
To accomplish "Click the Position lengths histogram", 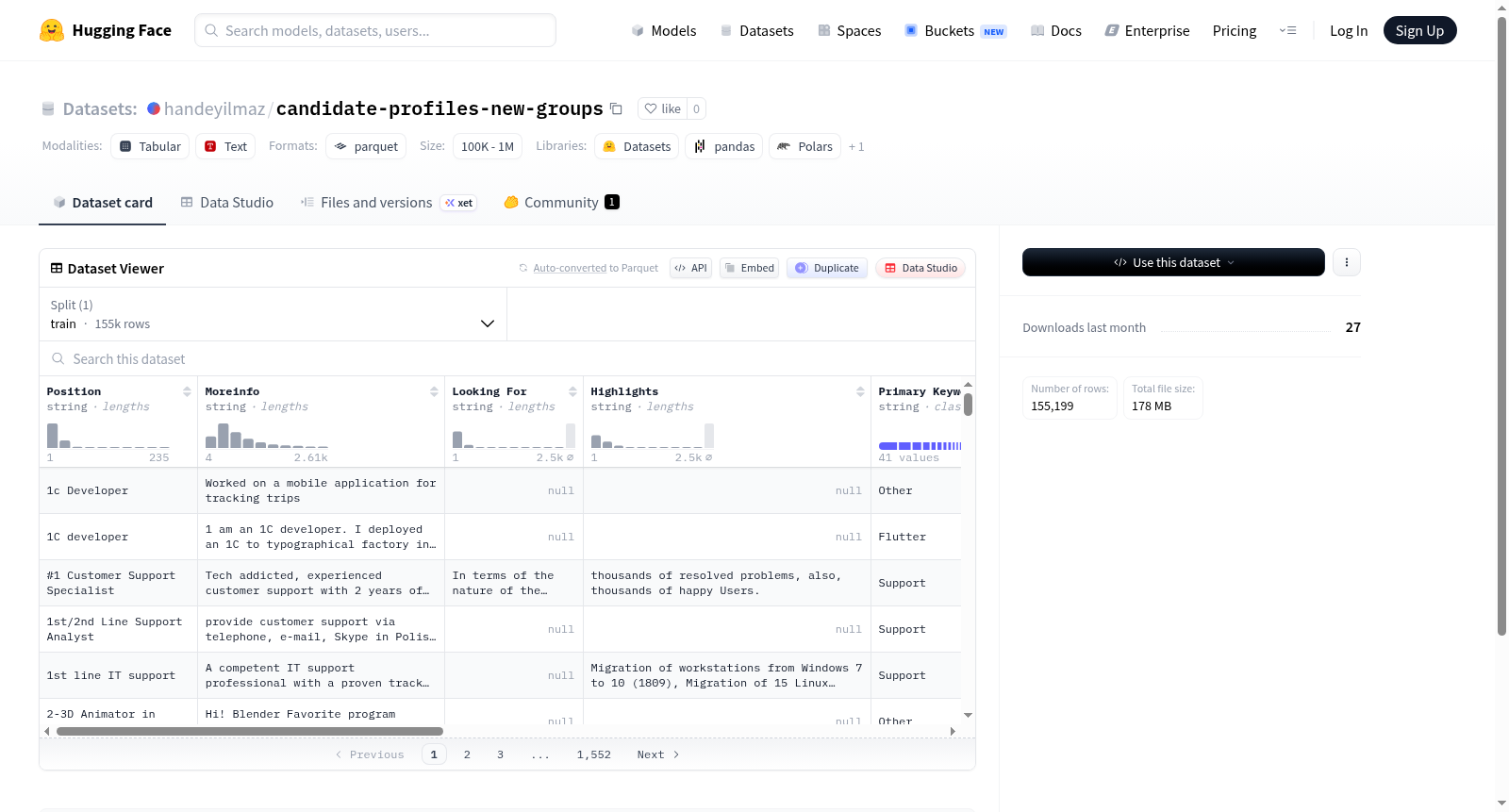I will [108, 435].
